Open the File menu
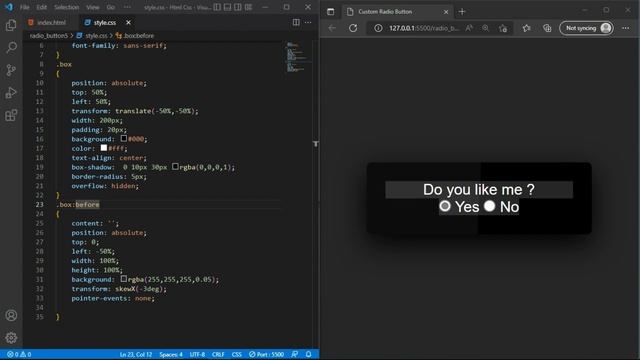Viewport: 640px width, 360px height. click(x=24, y=7)
